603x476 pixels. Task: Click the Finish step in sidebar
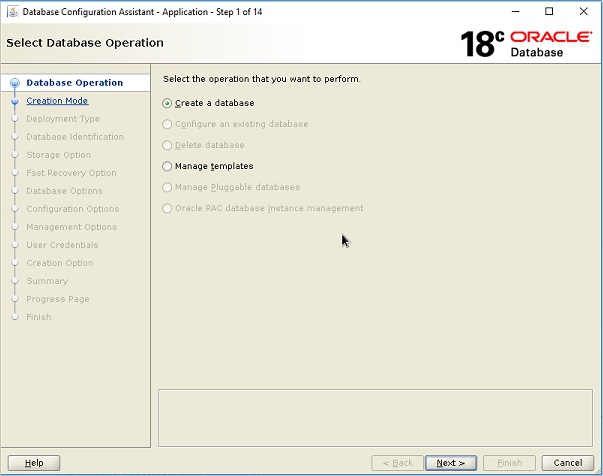pyautogui.click(x=38, y=317)
